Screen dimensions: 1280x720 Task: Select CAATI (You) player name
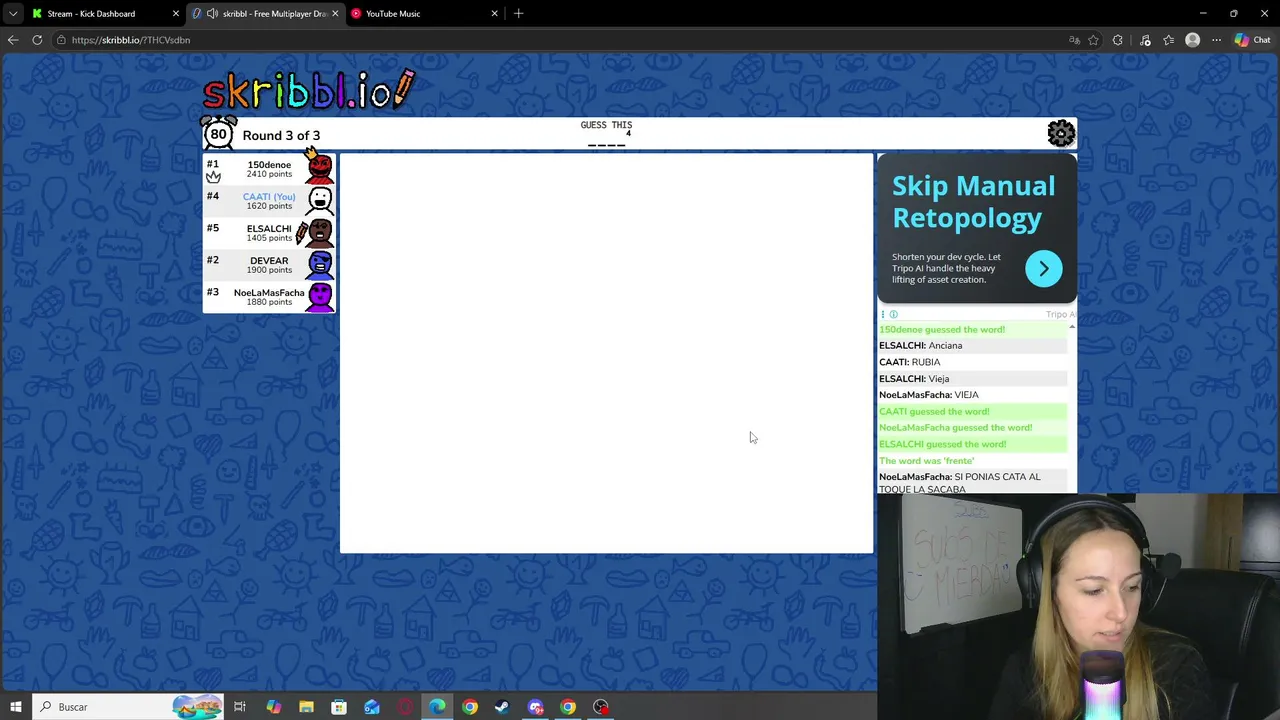(269, 197)
